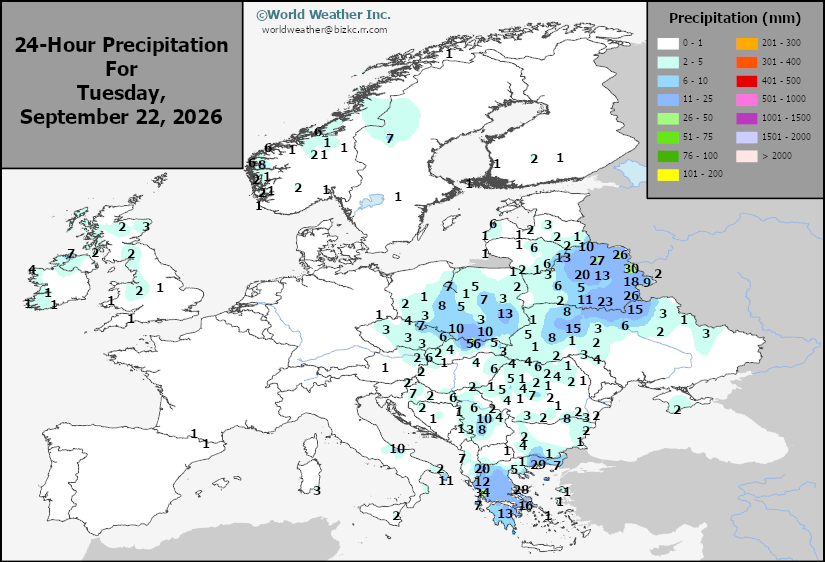The image size is (825, 562).
Task: Click the World Weather Inc. copyright text
Action: tap(324, 15)
